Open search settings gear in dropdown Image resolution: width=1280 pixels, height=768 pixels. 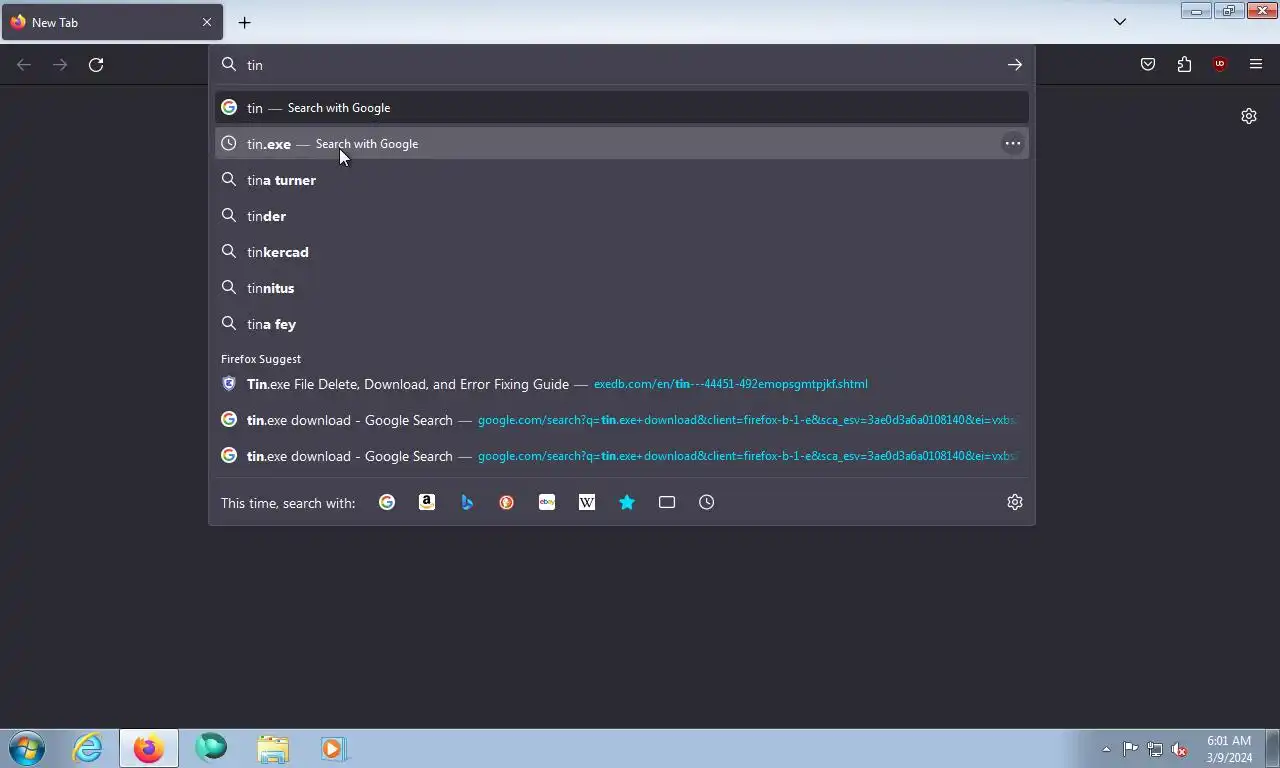[1015, 502]
